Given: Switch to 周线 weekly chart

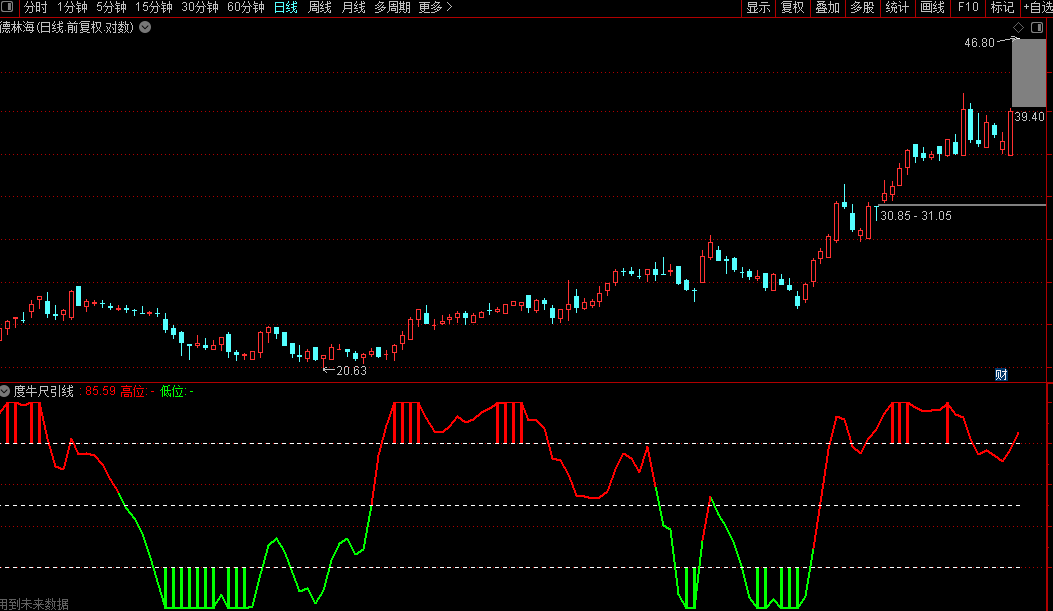Looking at the screenshot, I should [320, 7].
